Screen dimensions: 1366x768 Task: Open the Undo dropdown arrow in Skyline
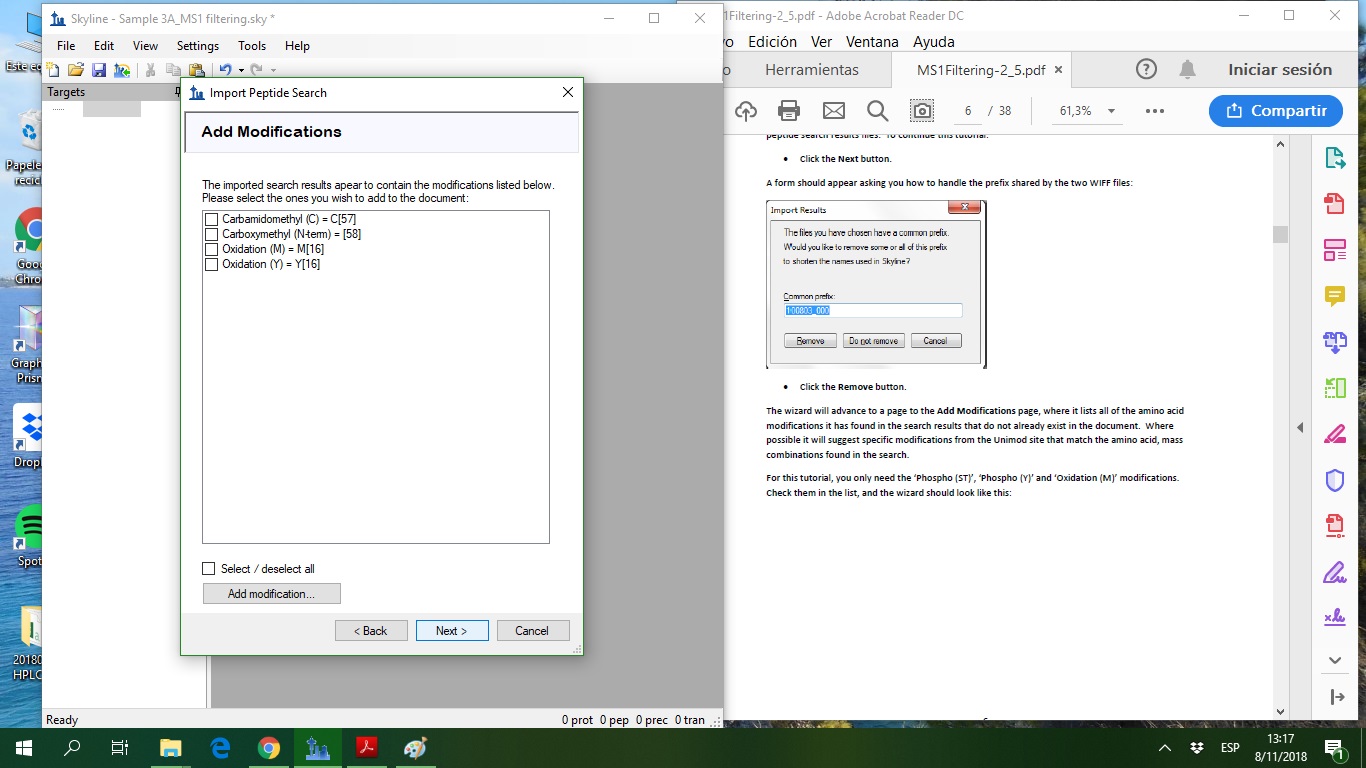coord(241,70)
